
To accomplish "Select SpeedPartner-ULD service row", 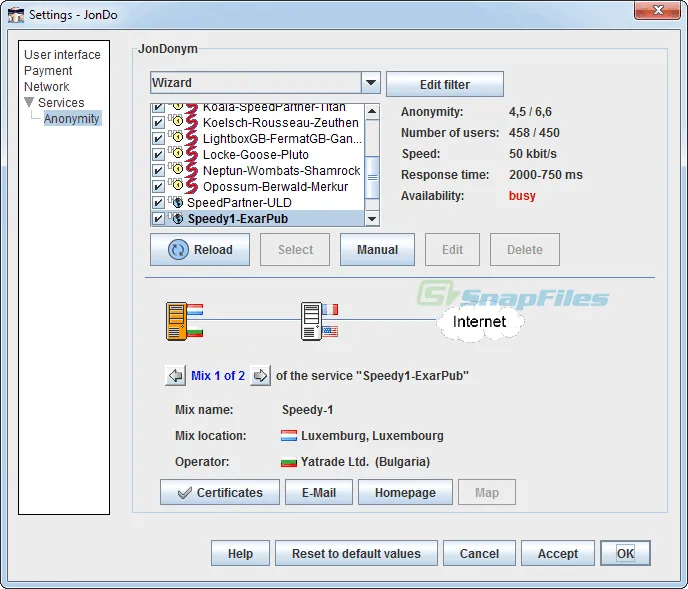I will tap(258, 202).
